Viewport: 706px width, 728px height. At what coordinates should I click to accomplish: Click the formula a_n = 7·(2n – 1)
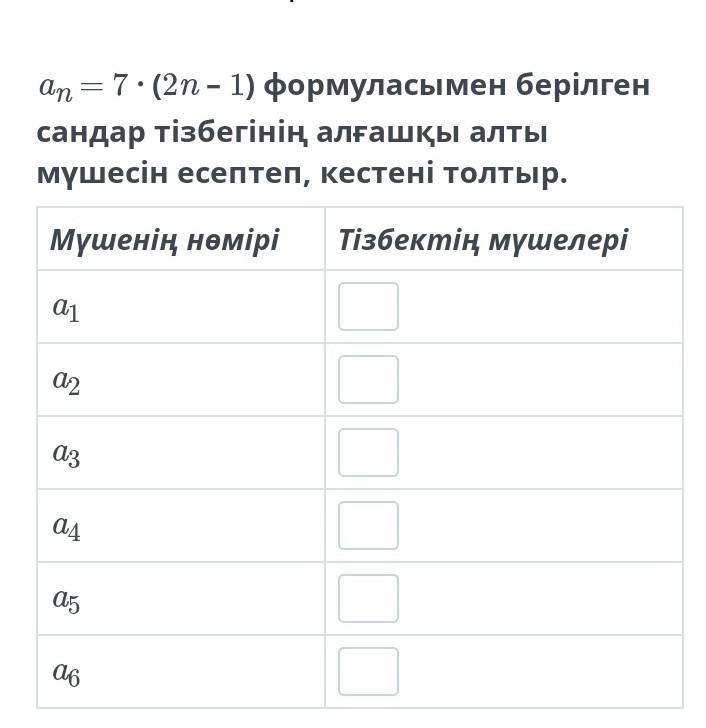[x=147, y=86]
